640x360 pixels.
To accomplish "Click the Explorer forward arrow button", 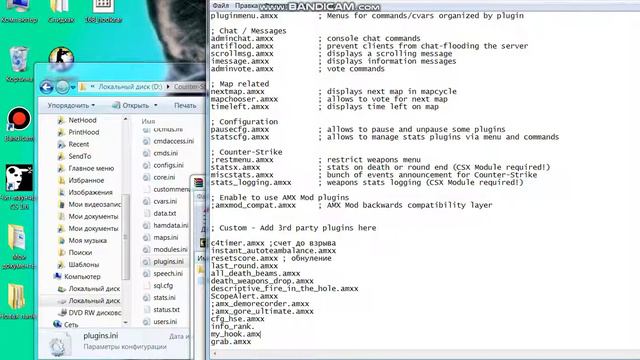I will click(62, 87).
